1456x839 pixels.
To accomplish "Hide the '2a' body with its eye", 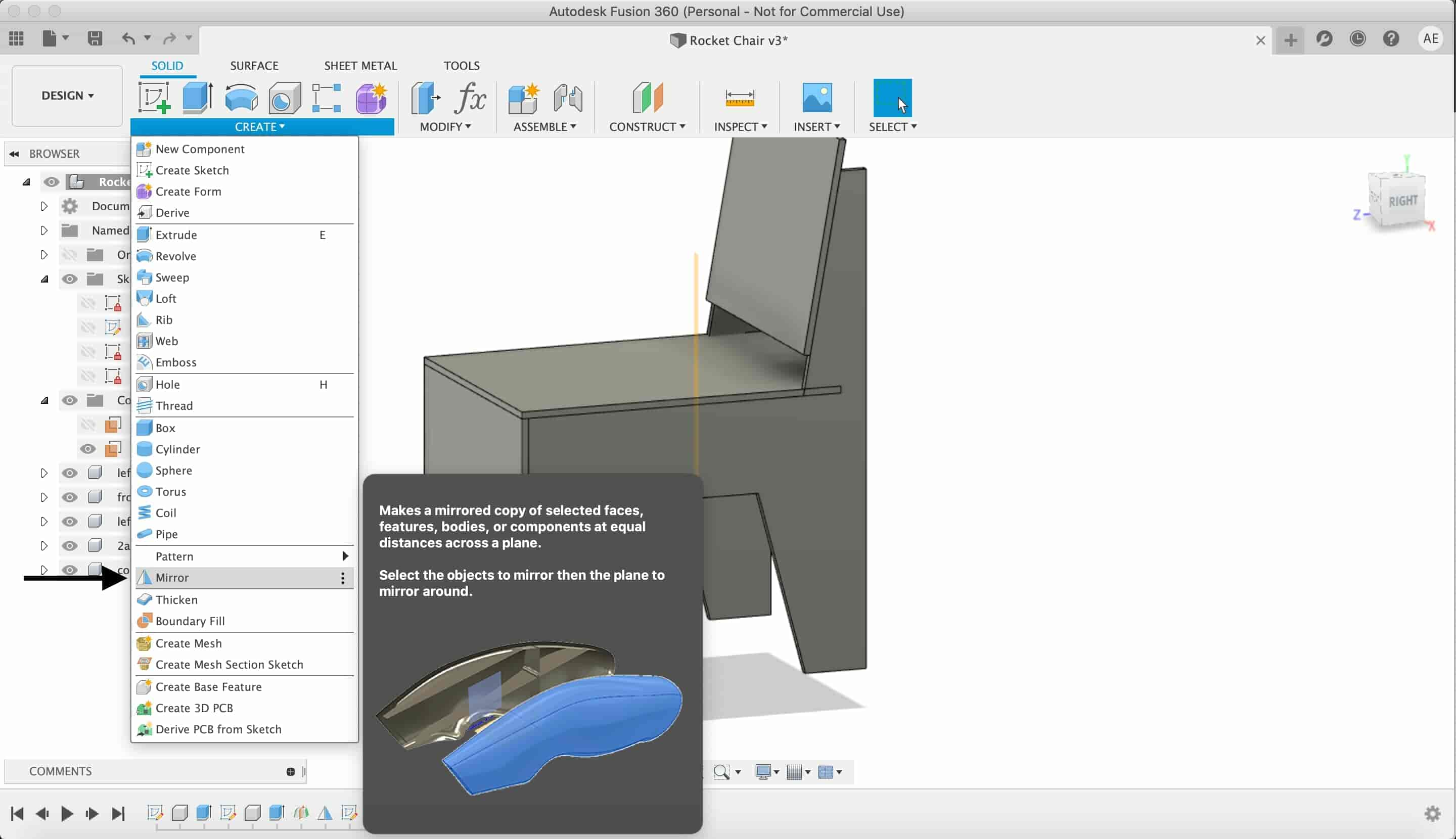I will [x=70, y=545].
